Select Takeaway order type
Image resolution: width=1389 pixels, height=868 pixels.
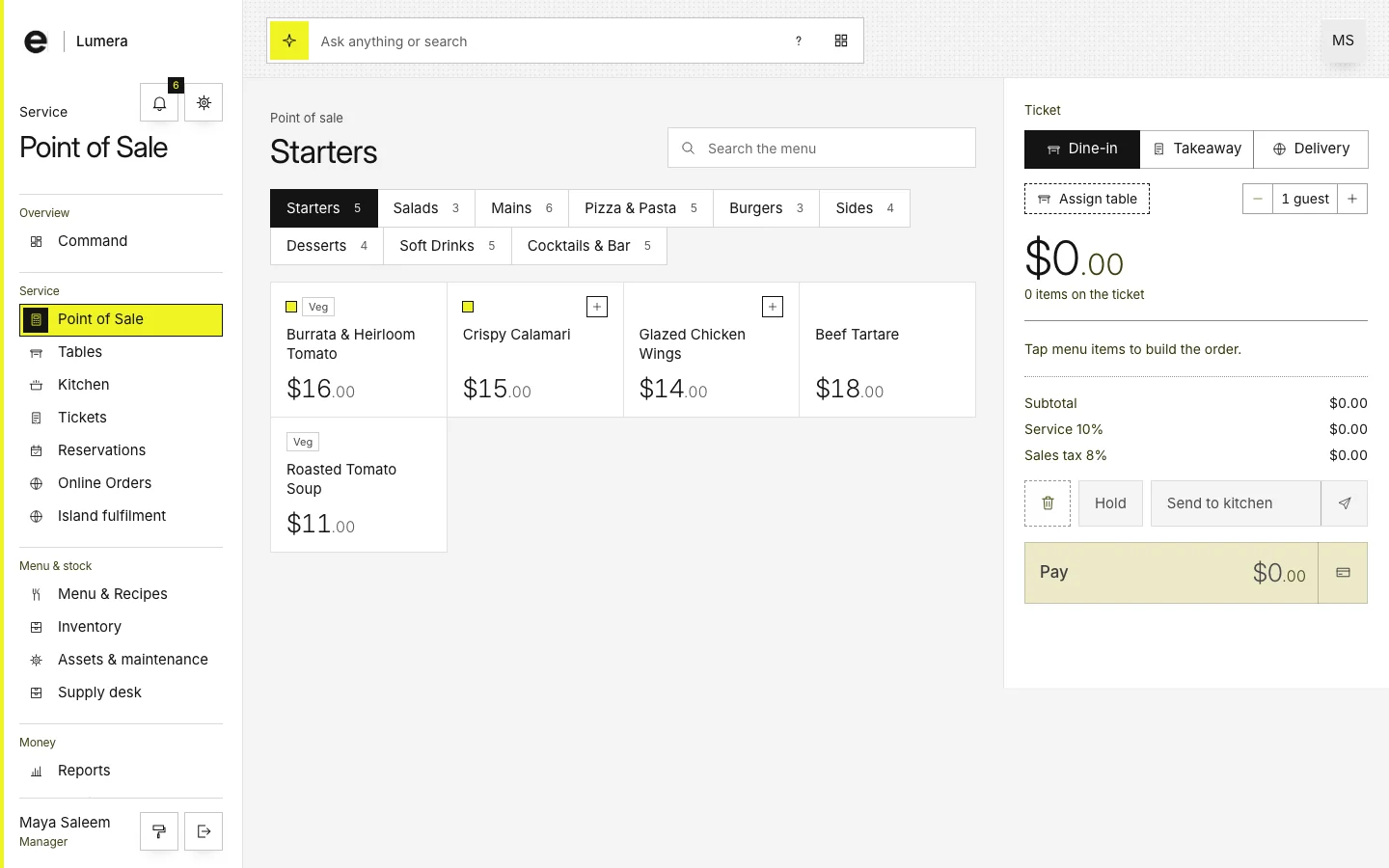[1197, 149]
